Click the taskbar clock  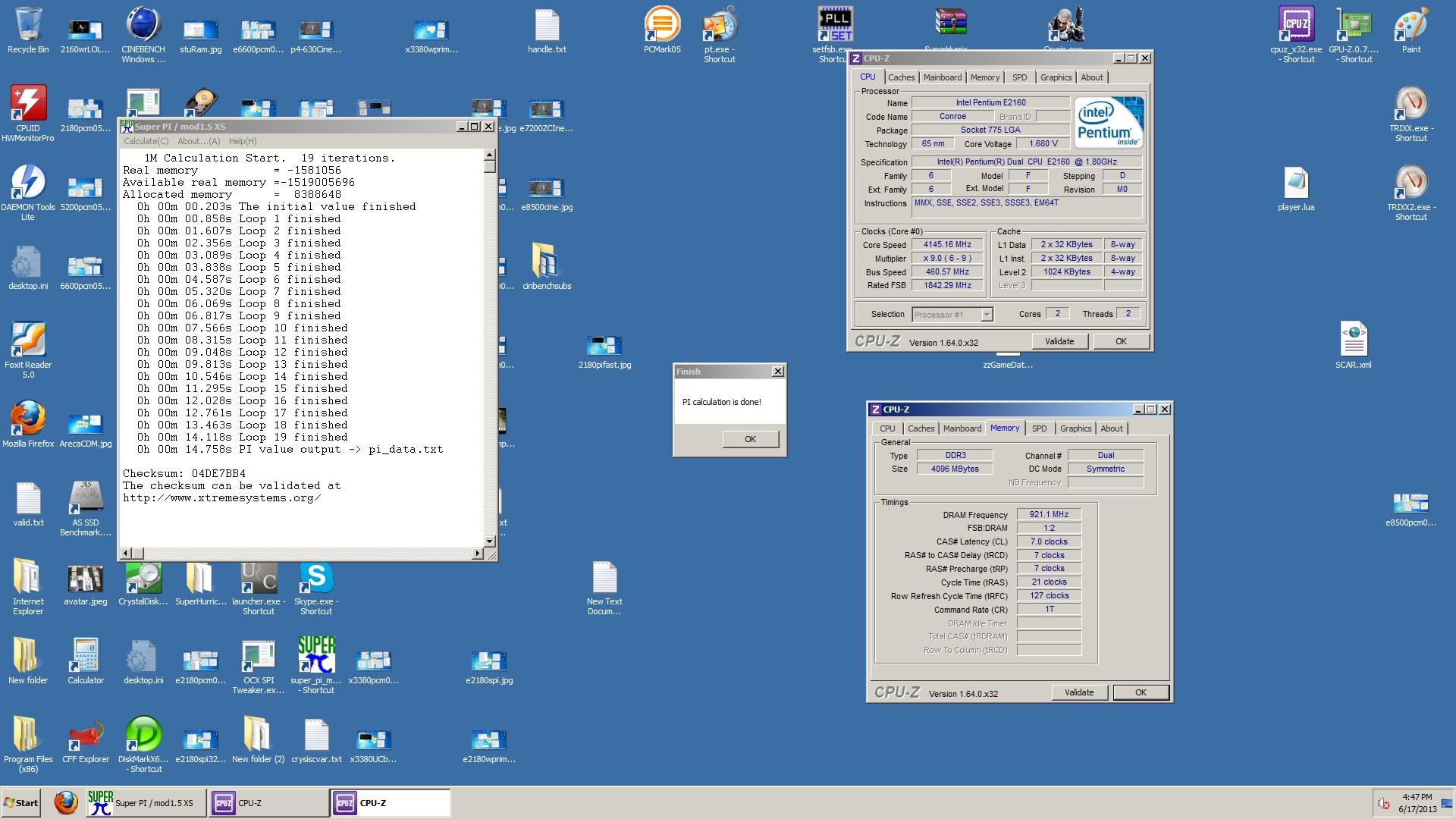(1417, 803)
